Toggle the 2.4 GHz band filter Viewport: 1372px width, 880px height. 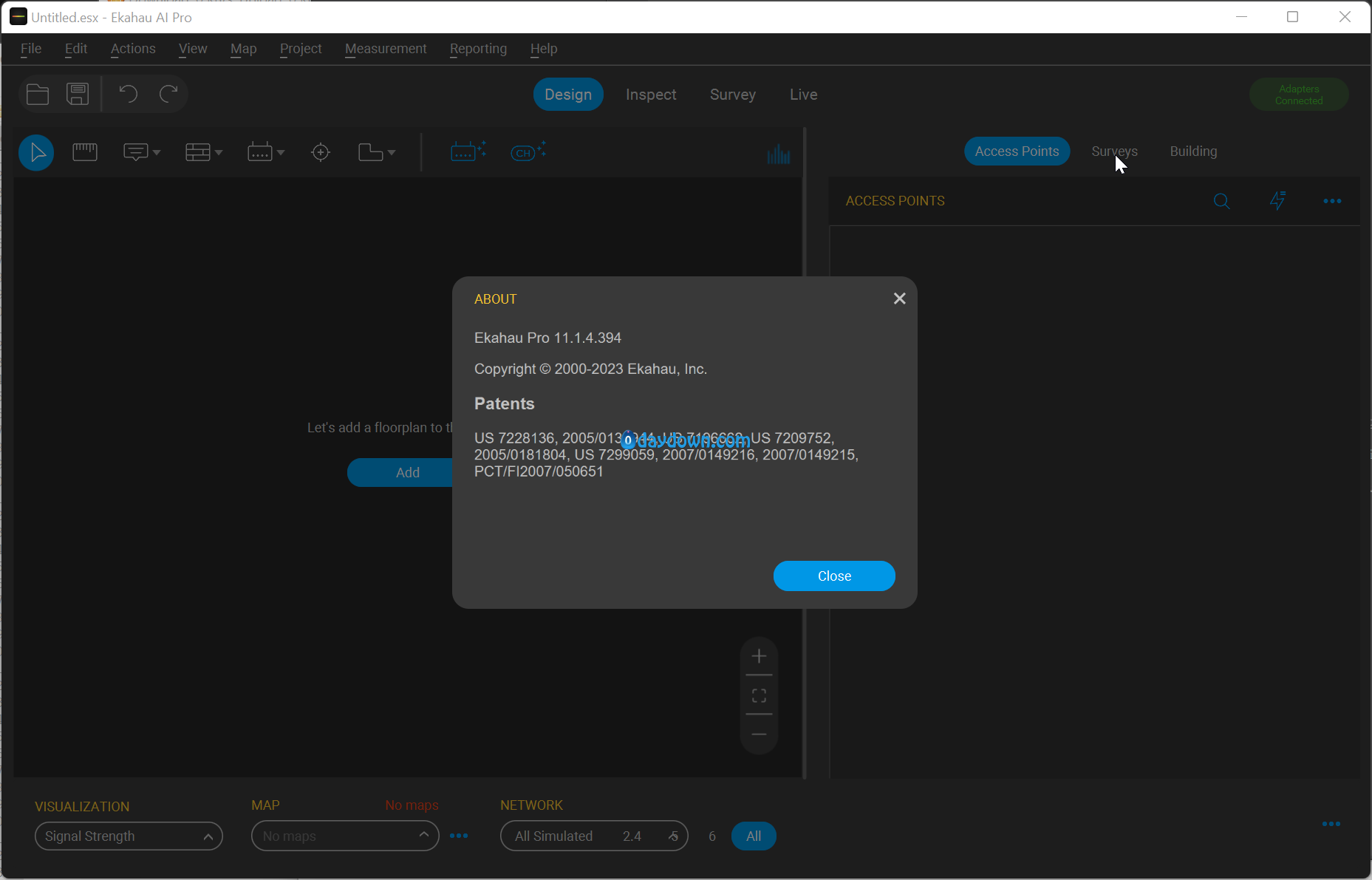[632, 836]
